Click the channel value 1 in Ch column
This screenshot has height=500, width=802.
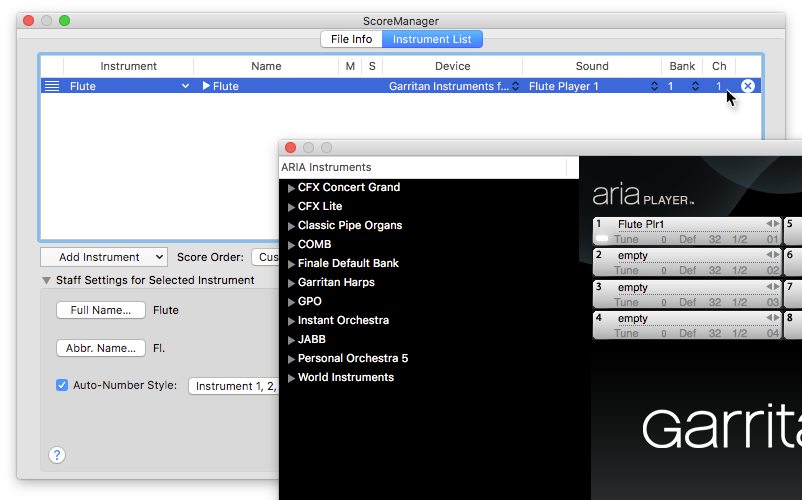[x=719, y=86]
